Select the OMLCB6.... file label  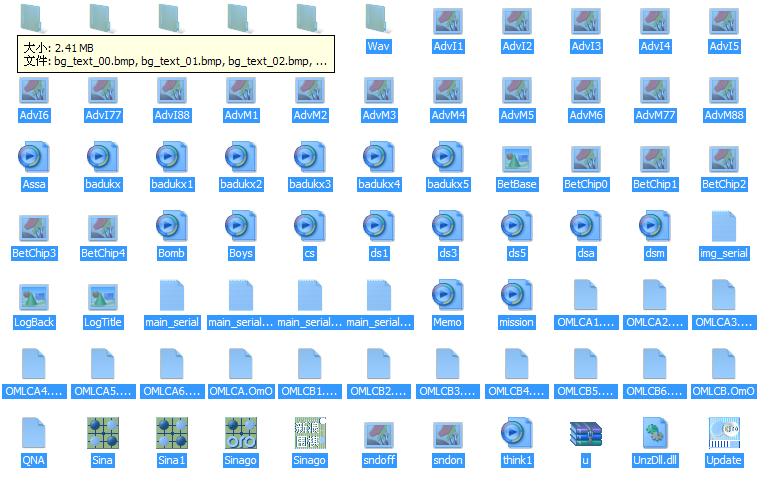click(654, 391)
